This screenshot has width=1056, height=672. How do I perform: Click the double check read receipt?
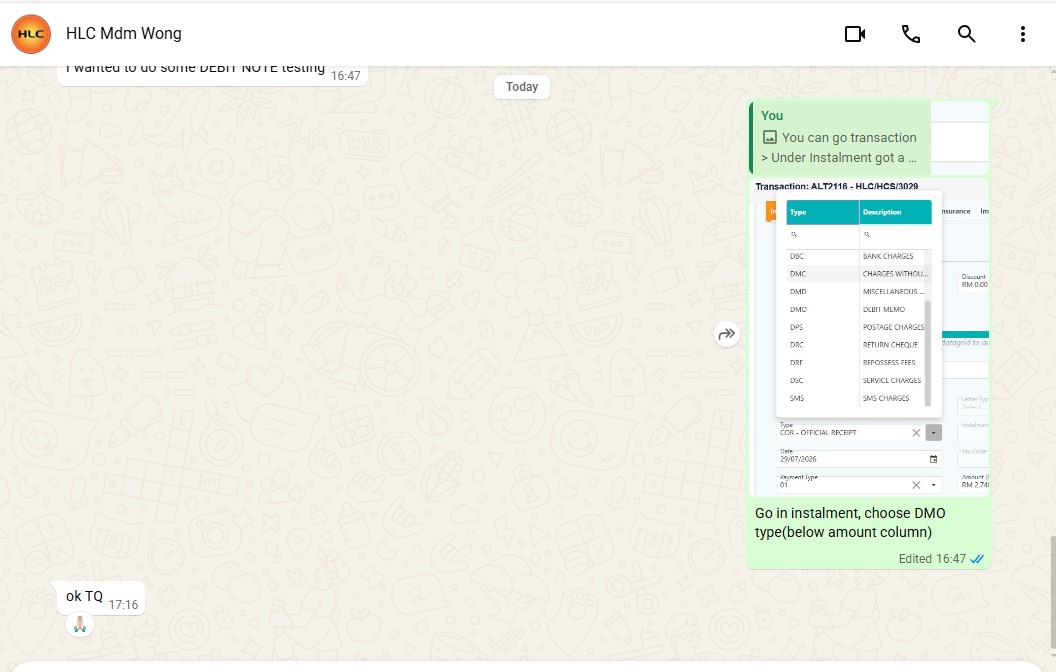coord(977,559)
